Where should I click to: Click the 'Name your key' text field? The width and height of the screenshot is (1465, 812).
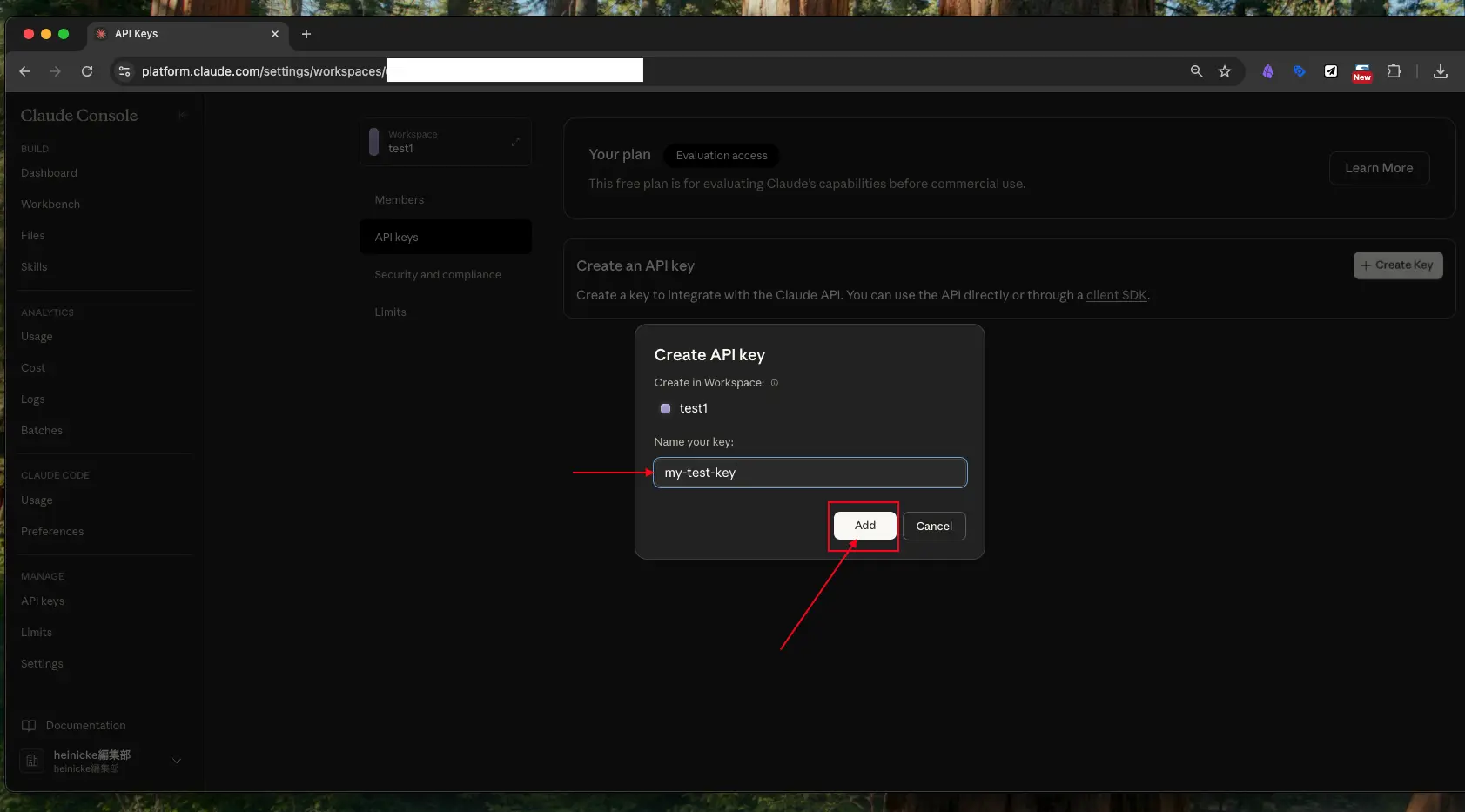(x=810, y=473)
